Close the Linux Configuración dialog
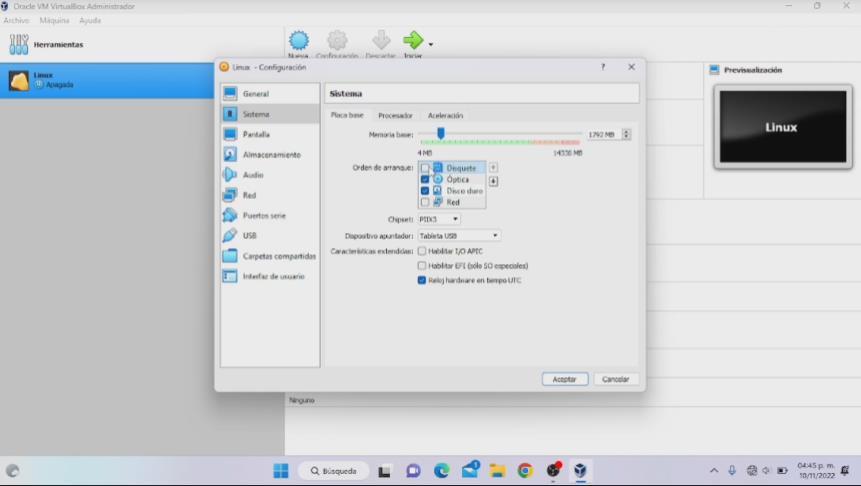861x486 pixels. (x=631, y=67)
